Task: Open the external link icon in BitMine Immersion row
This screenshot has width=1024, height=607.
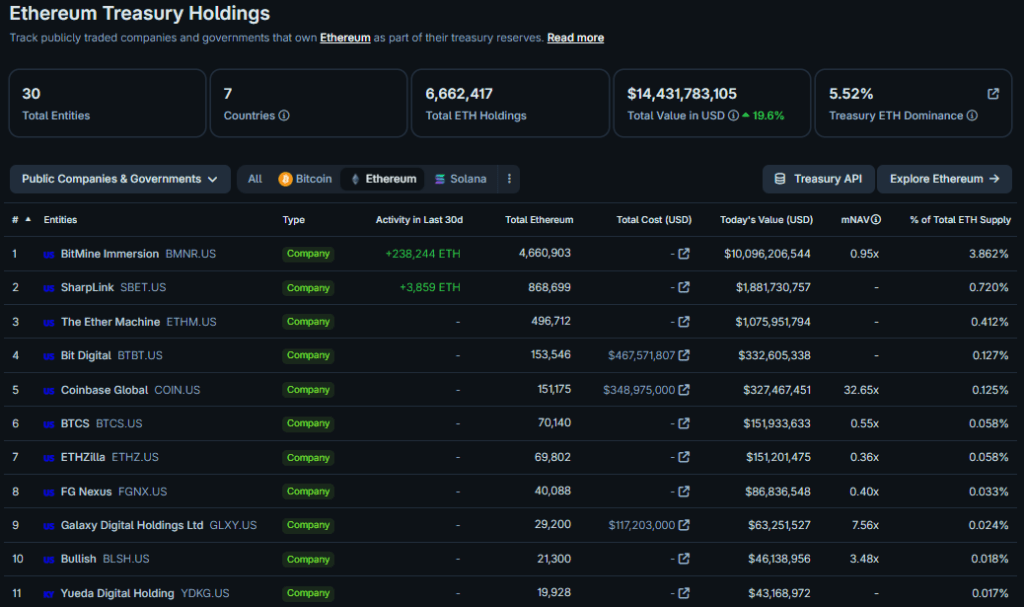Action: [684, 254]
